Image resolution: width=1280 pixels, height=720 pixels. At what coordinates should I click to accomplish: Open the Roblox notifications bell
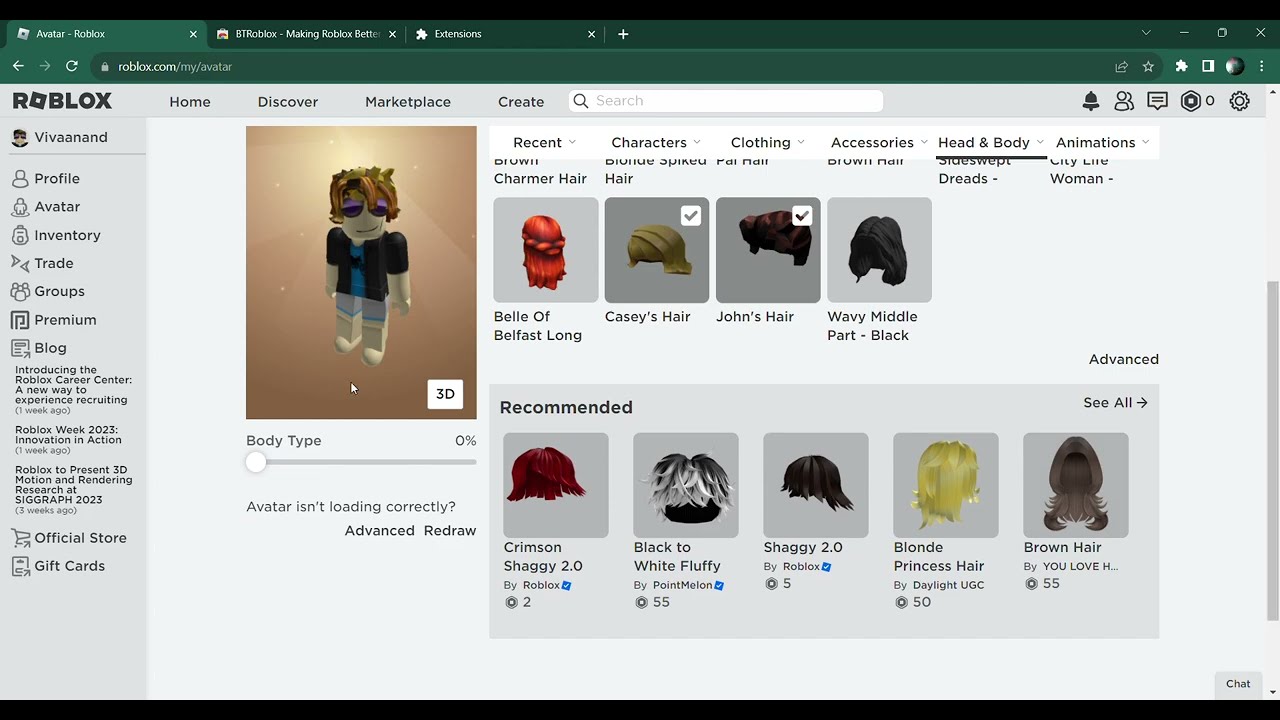[1091, 101]
